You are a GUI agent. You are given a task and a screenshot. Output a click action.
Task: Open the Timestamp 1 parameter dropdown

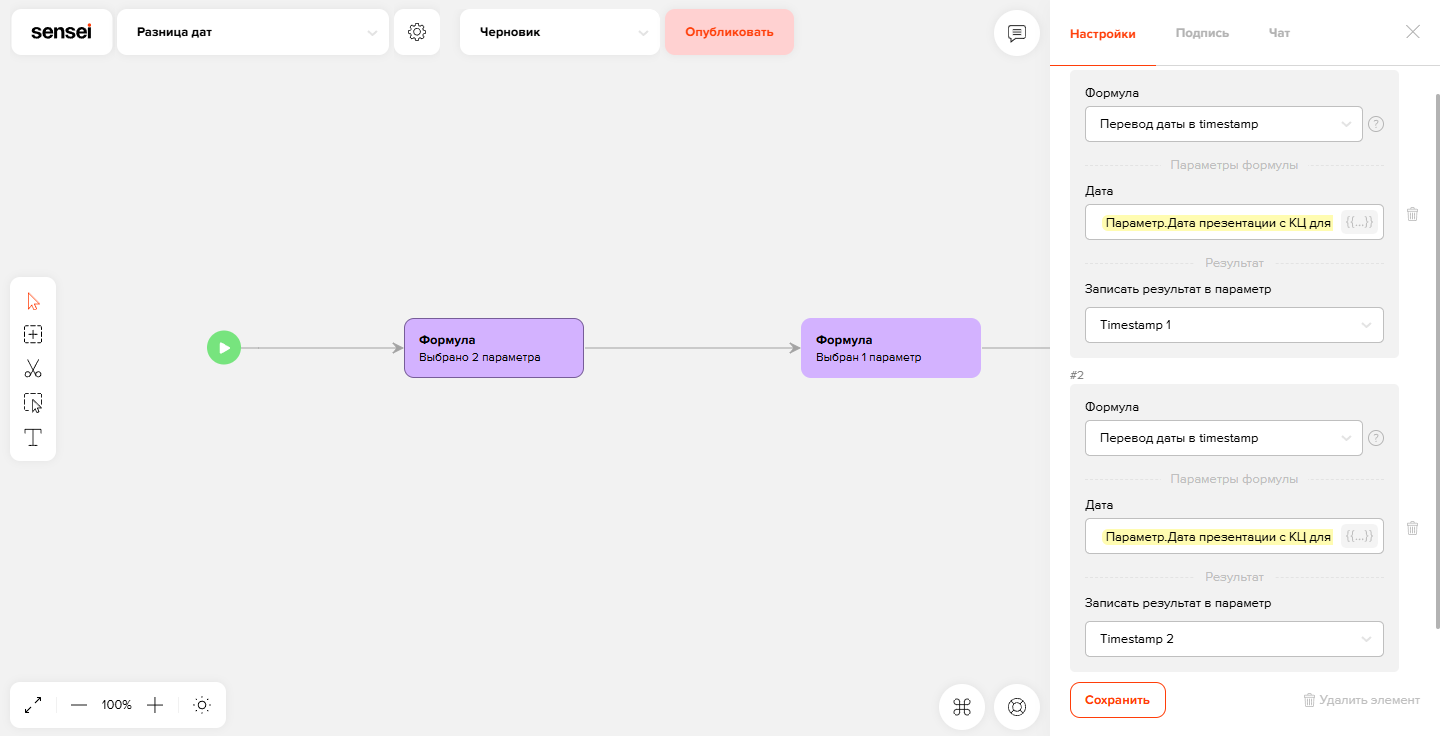tap(1234, 325)
